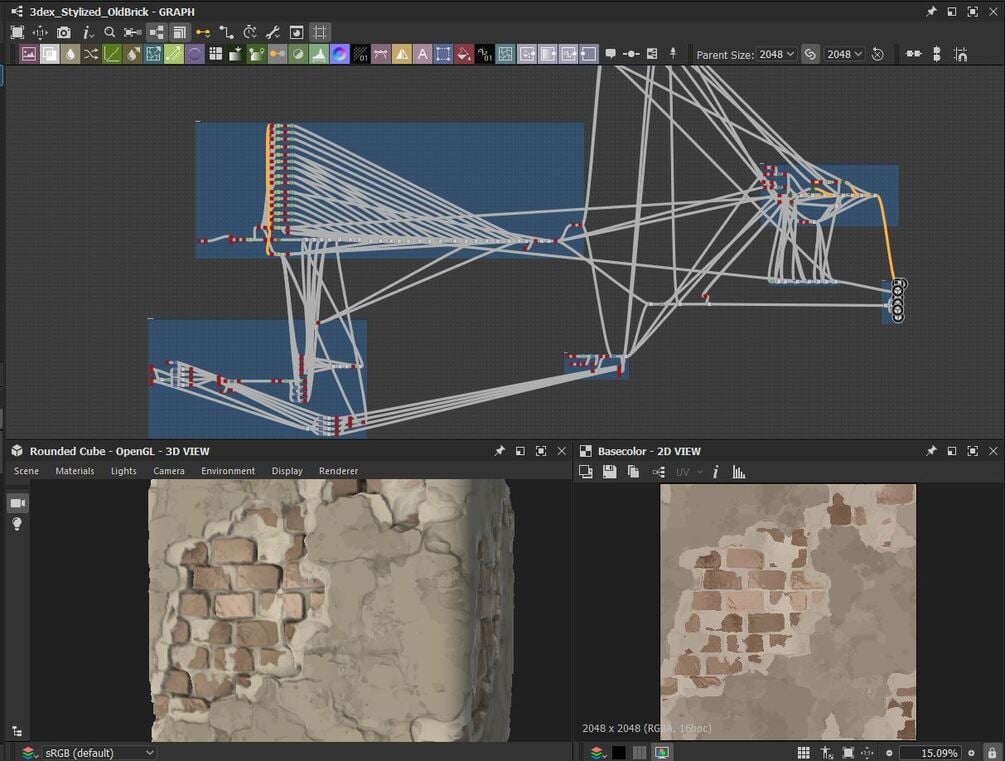The image size is (1005, 761).
Task: Toggle graph grid display icon
Action: pos(320,32)
